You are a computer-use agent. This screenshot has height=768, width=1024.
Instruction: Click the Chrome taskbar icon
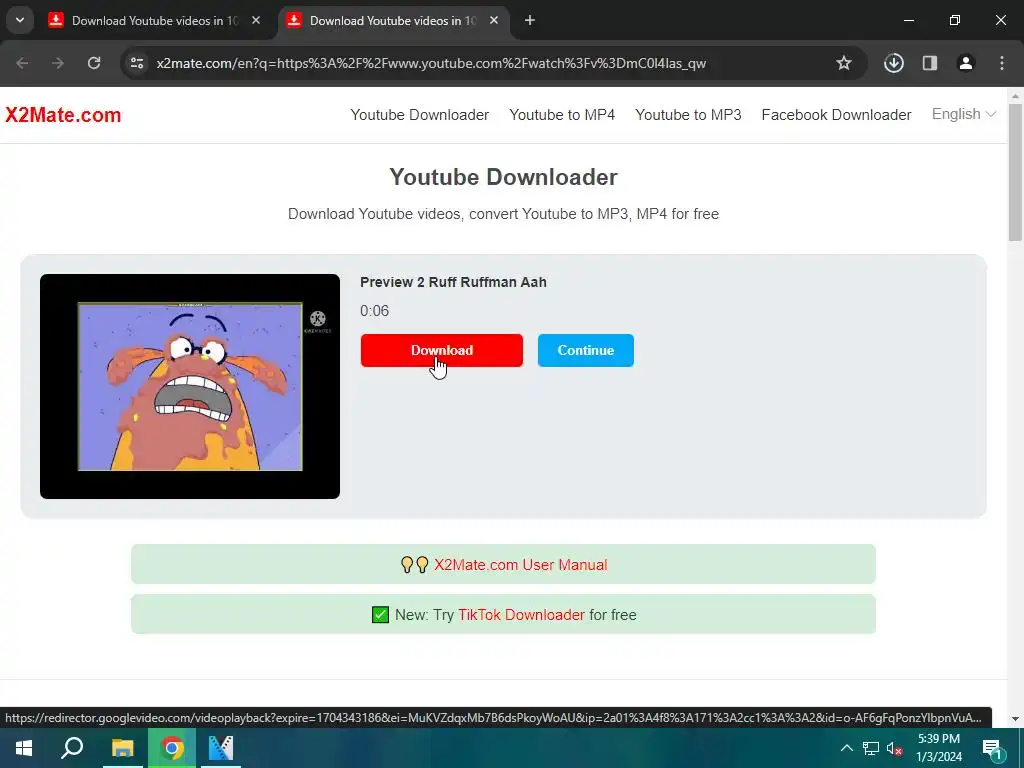[x=172, y=748]
